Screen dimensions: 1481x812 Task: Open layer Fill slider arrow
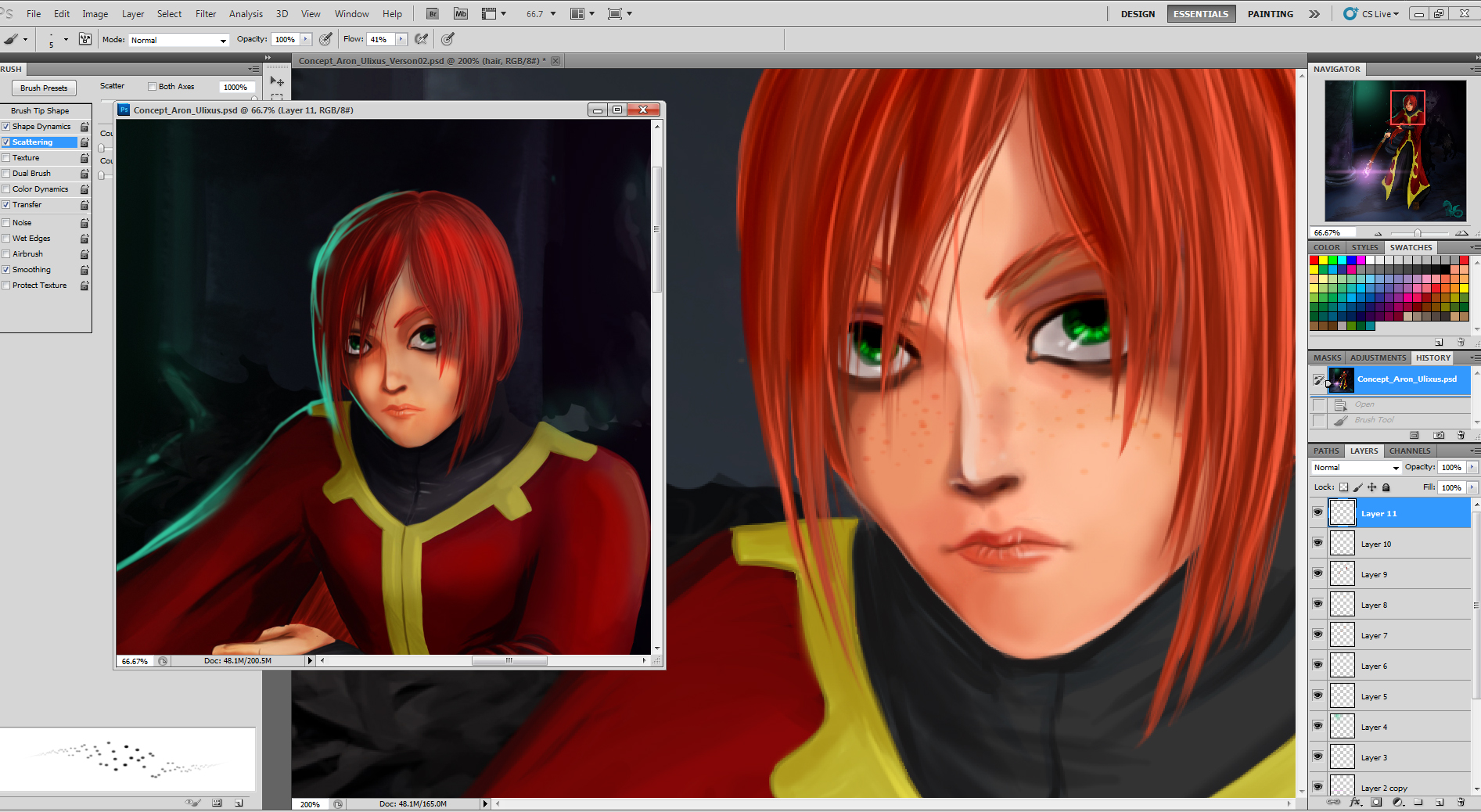(x=1472, y=487)
